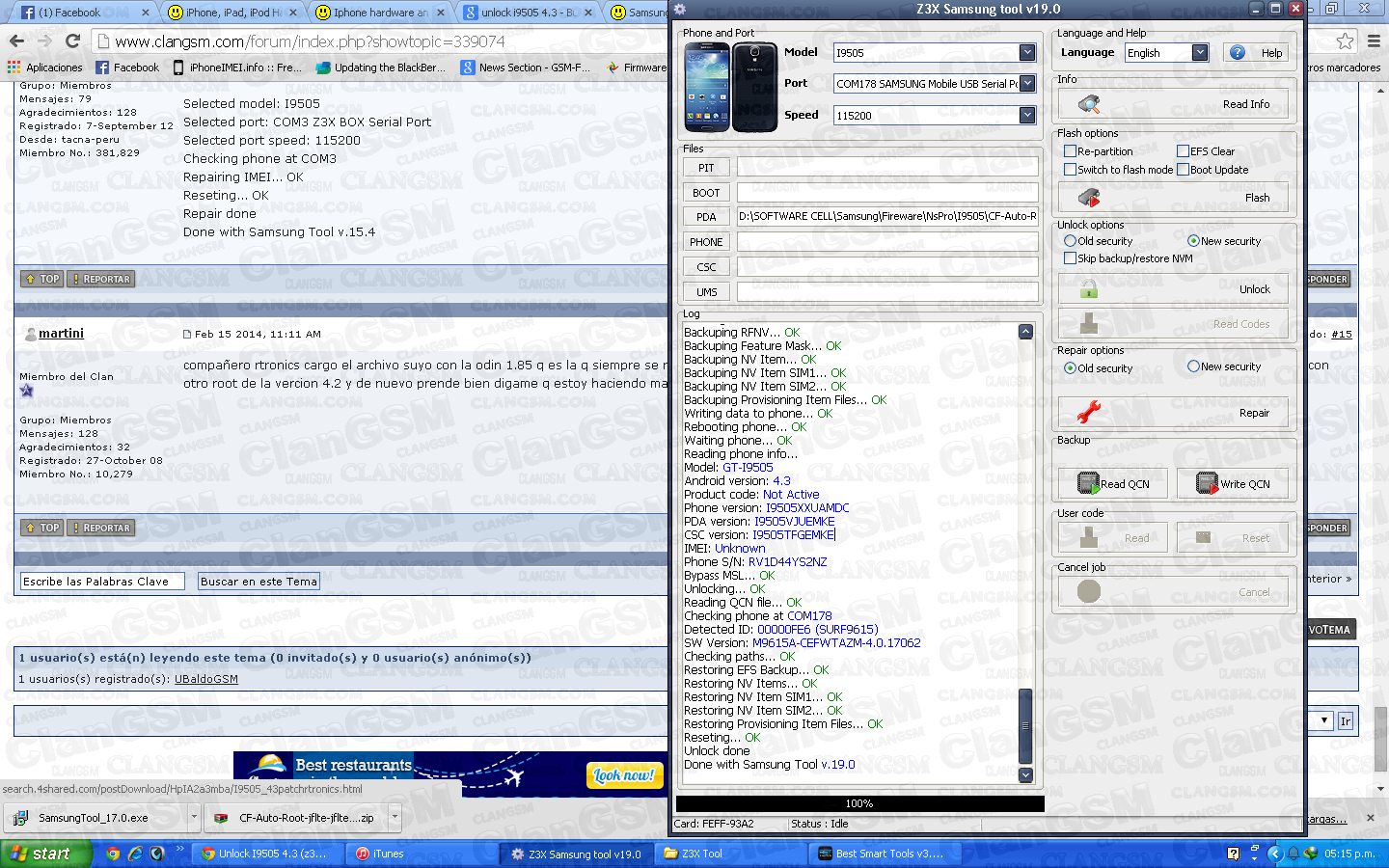This screenshot has width=1389, height=868.
Task: Click the UMS file button
Action: tap(706, 292)
